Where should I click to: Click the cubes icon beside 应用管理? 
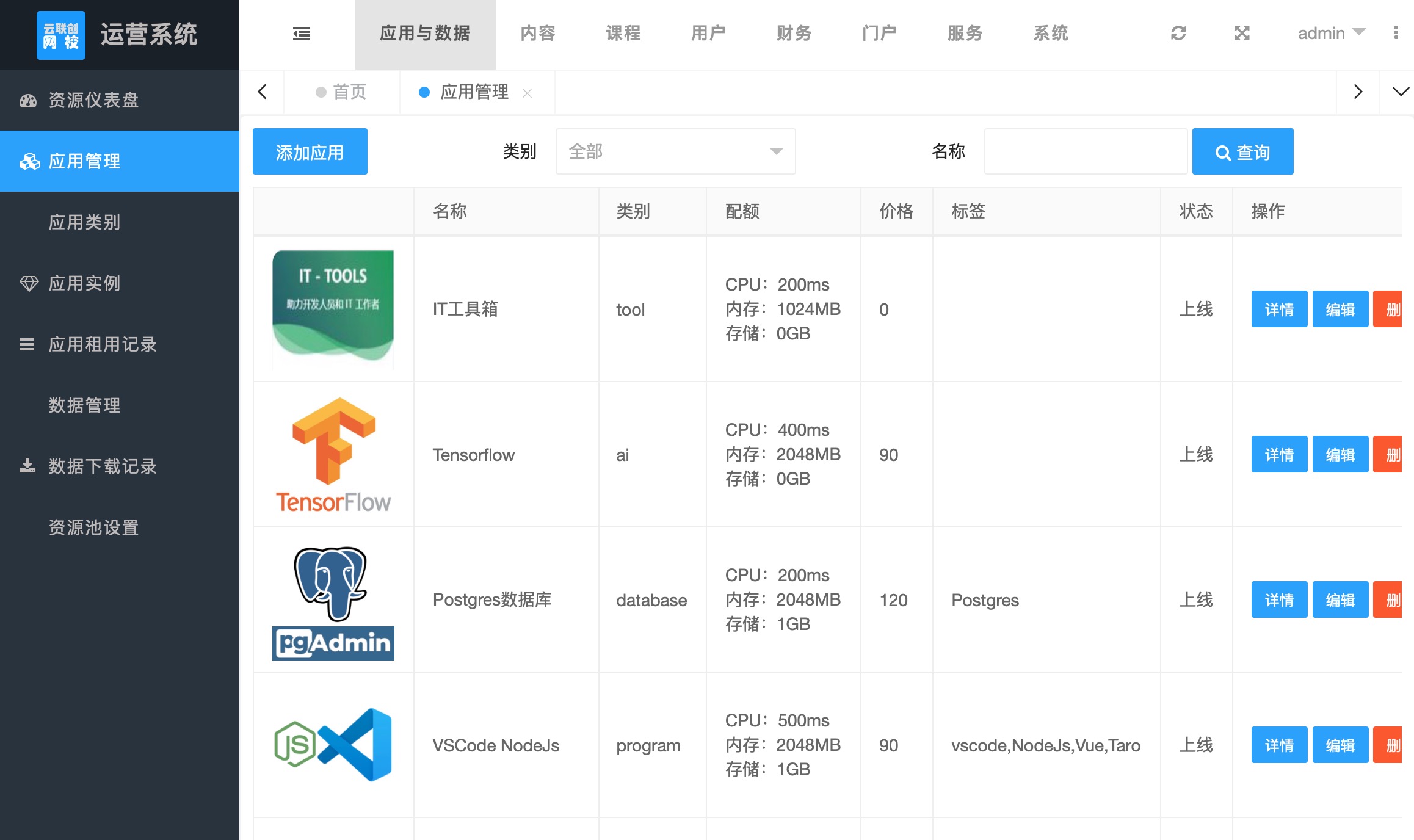pos(29,161)
